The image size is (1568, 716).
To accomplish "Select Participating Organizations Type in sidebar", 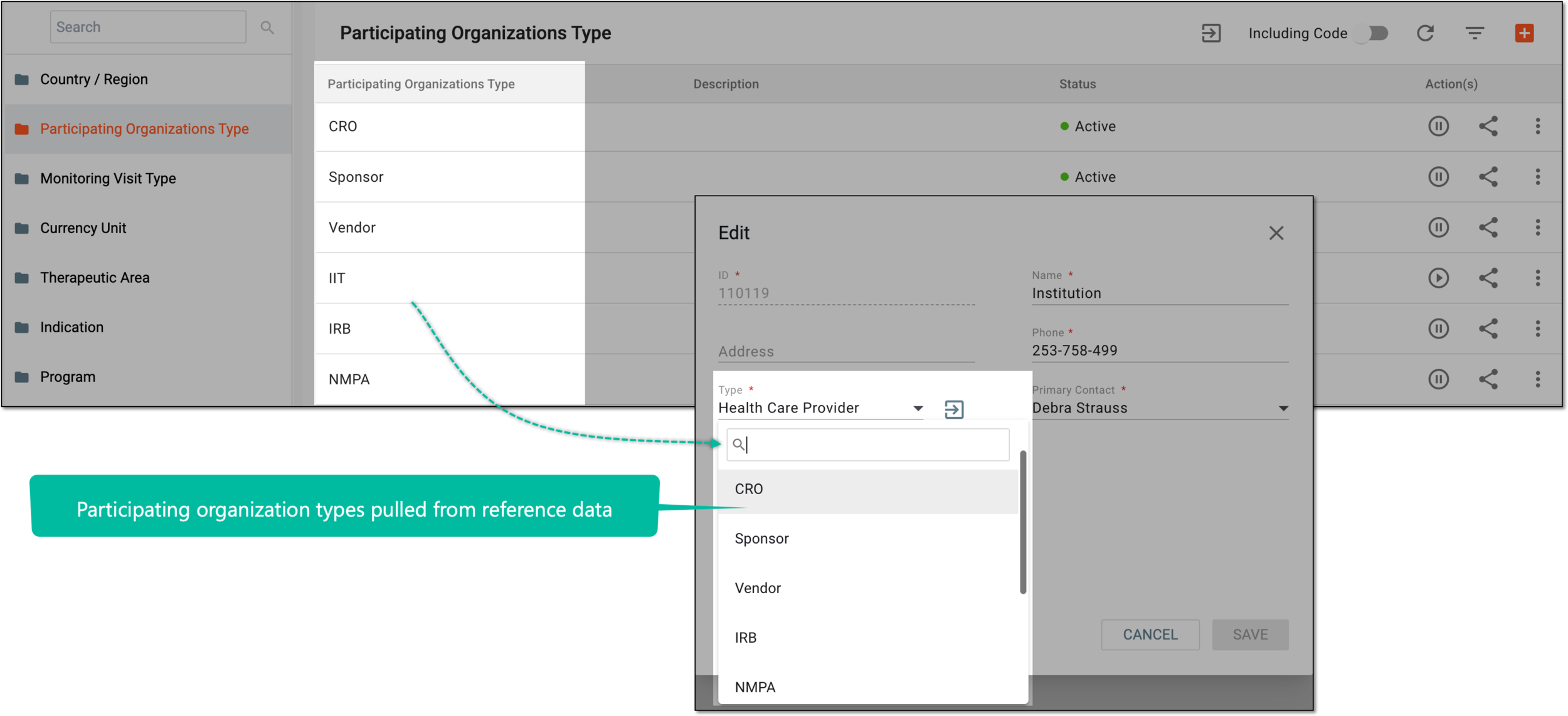I will click(x=148, y=129).
